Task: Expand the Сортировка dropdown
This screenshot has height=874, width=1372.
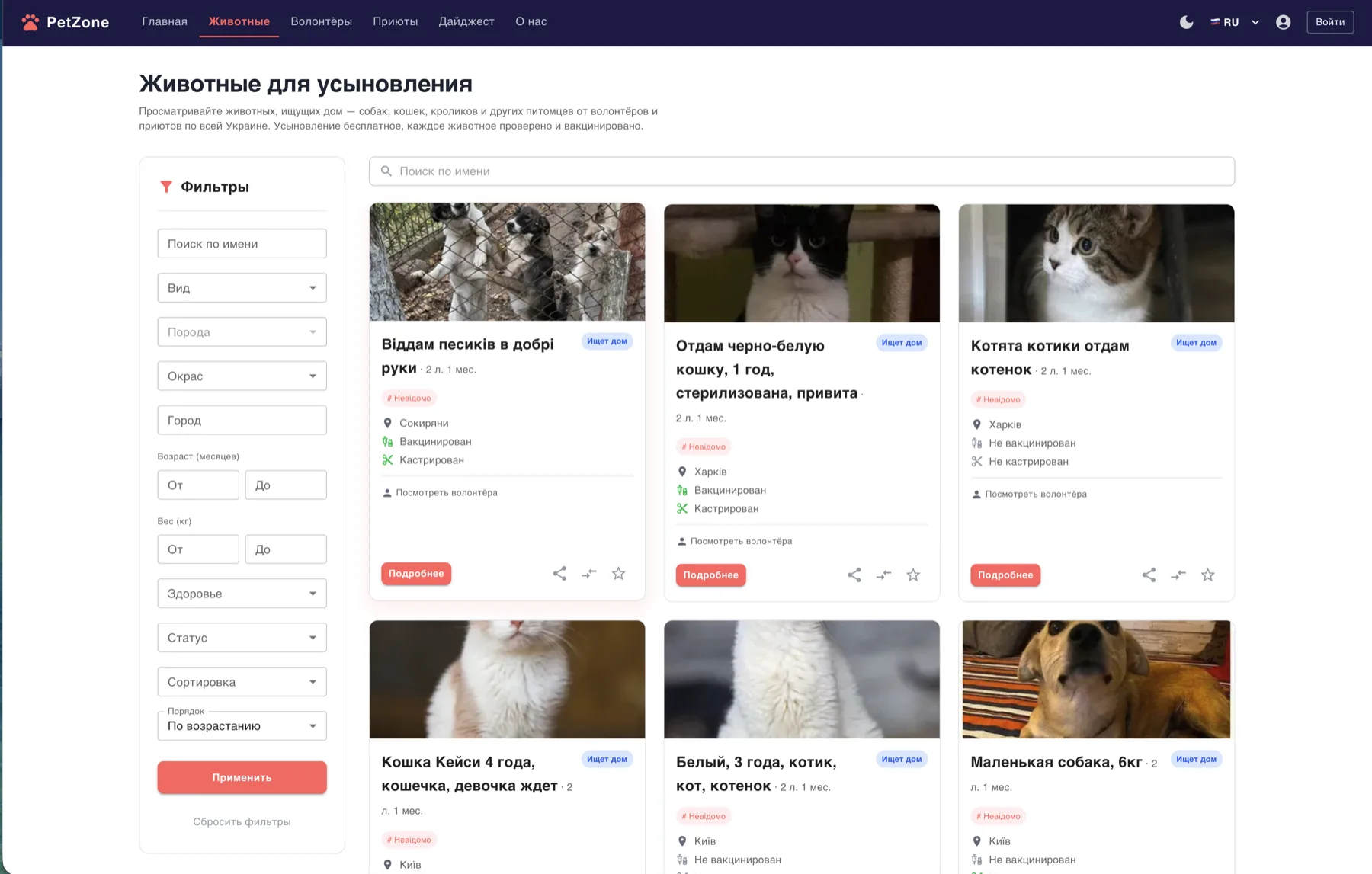Action: click(242, 682)
